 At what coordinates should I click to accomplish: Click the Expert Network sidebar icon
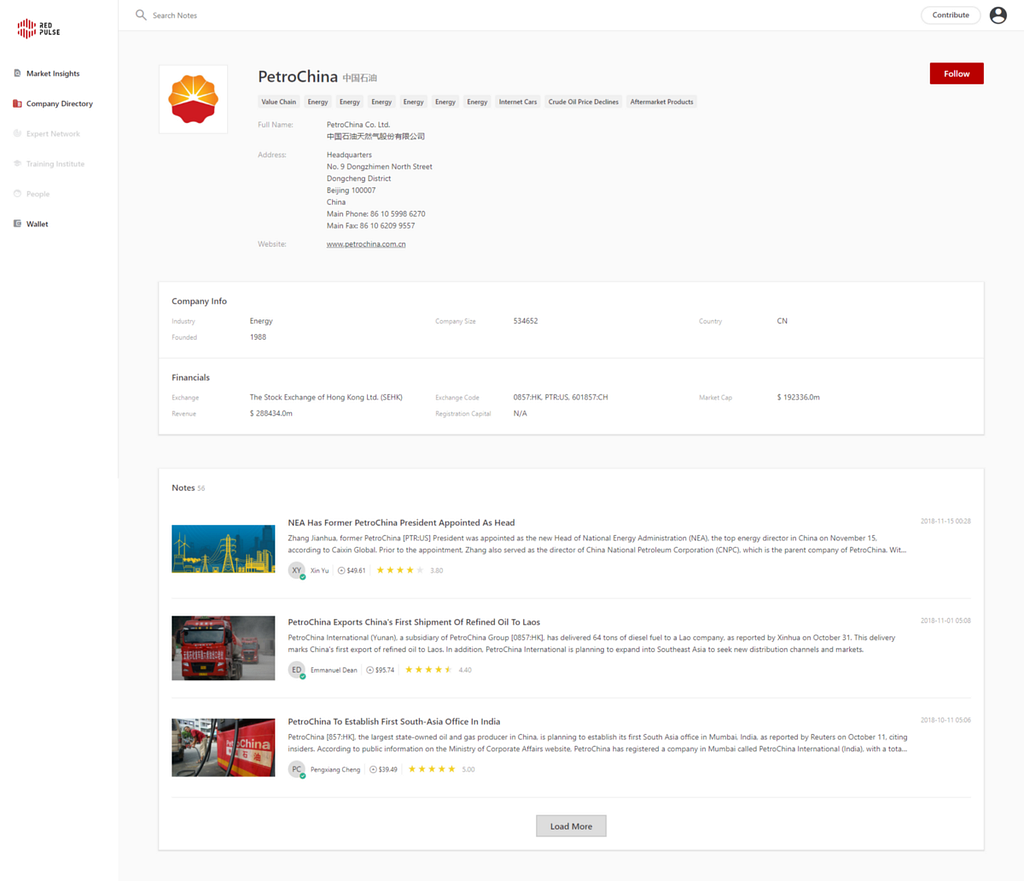(x=18, y=133)
